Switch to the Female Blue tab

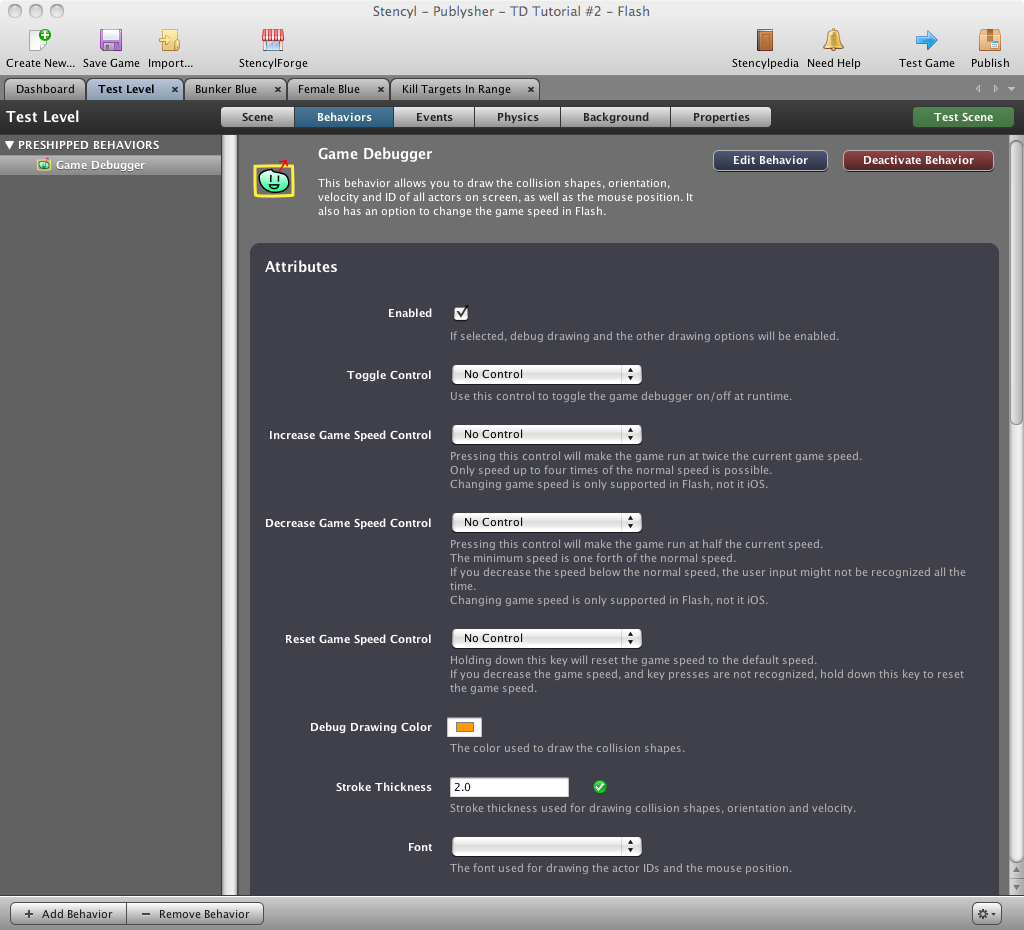(328, 89)
